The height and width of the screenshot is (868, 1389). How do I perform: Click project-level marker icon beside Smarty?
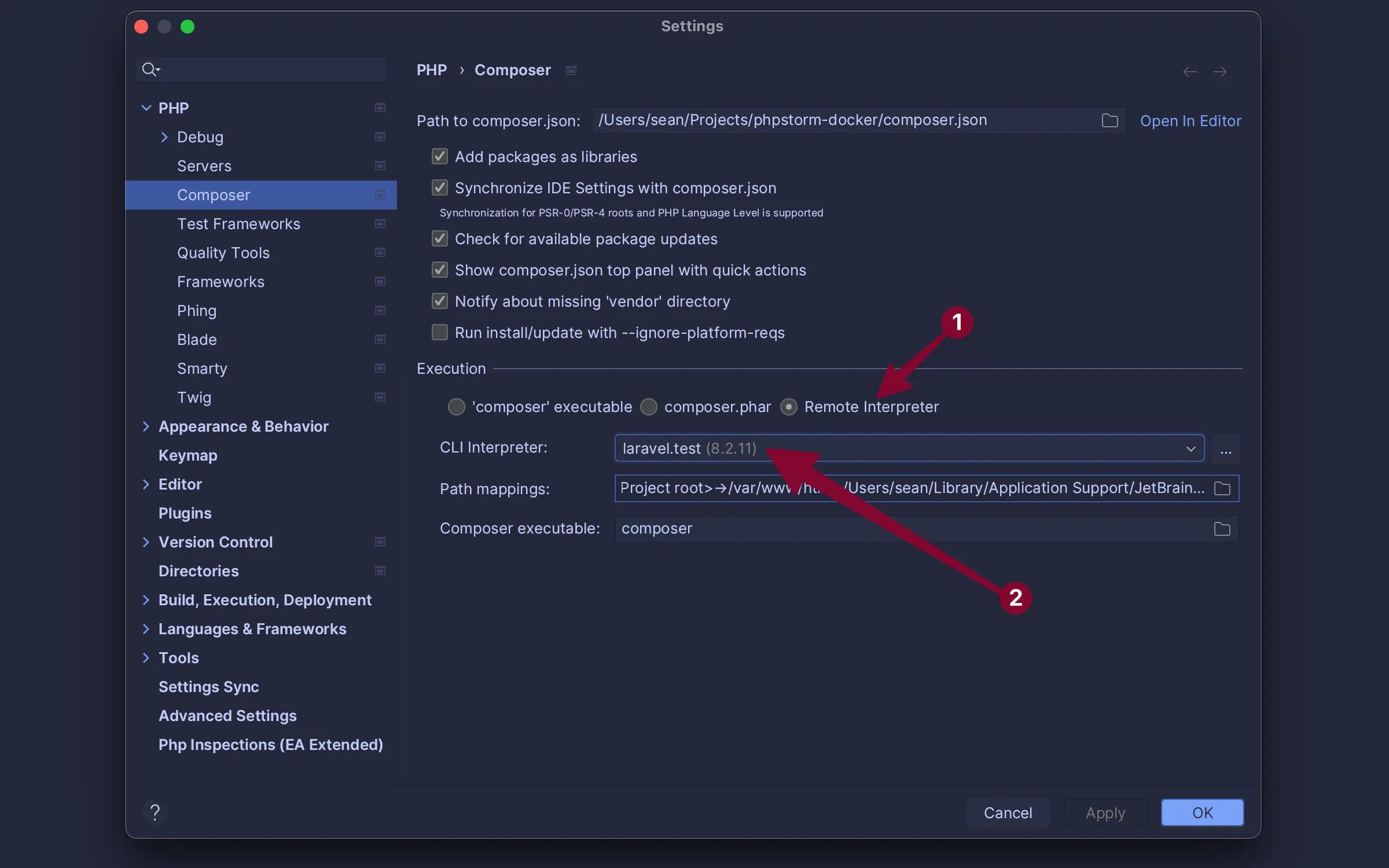(x=380, y=368)
